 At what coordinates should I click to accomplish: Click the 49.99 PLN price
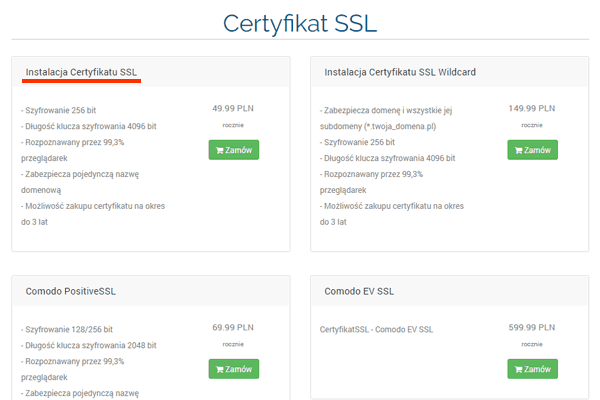[x=233, y=108]
